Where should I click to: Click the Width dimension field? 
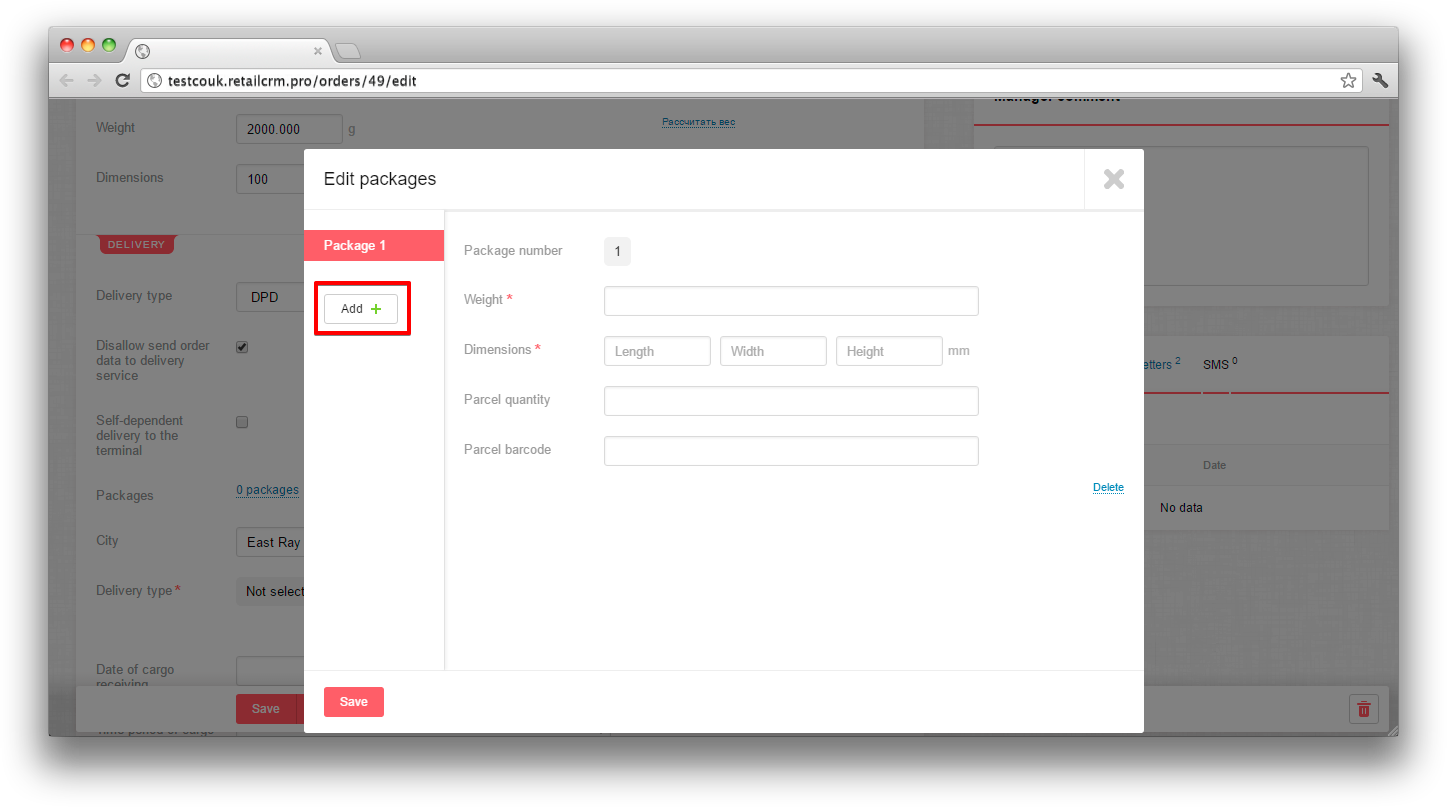tap(773, 351)
